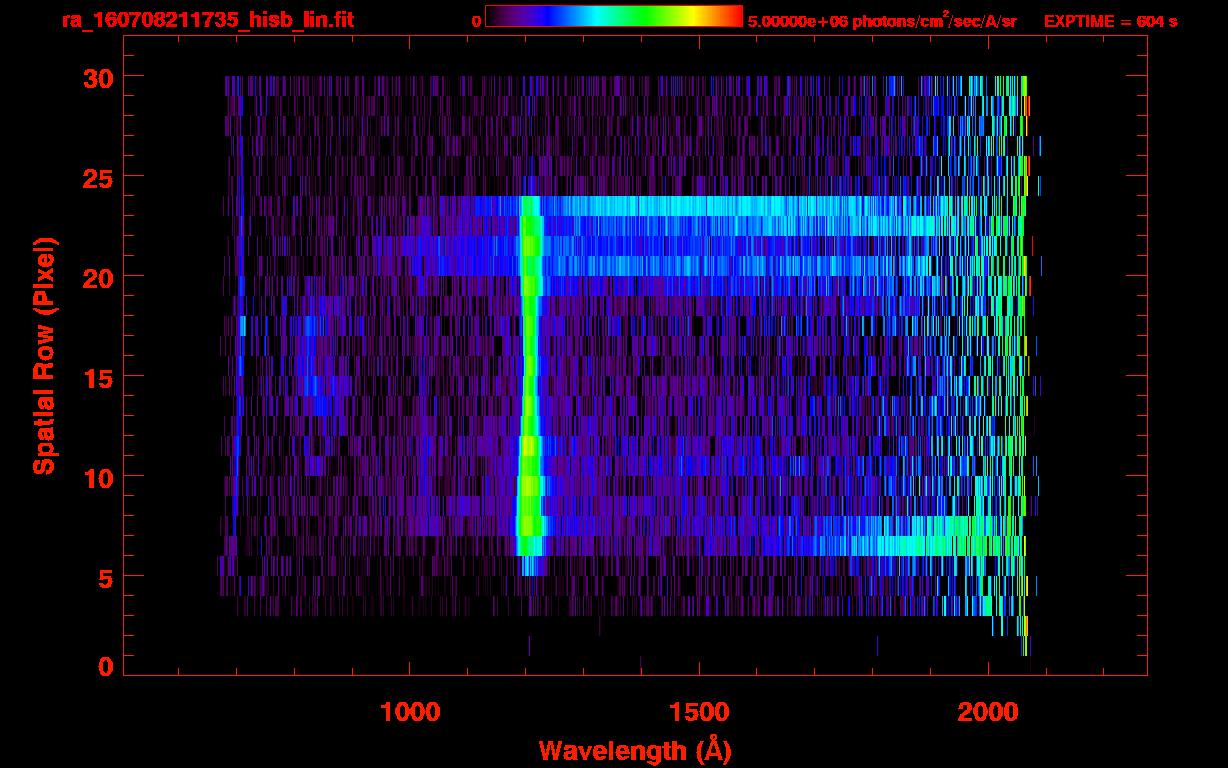1228x768 pixels.
Task: Click the bright green vertical line near 1216 Å
Action: pos(530,385)
